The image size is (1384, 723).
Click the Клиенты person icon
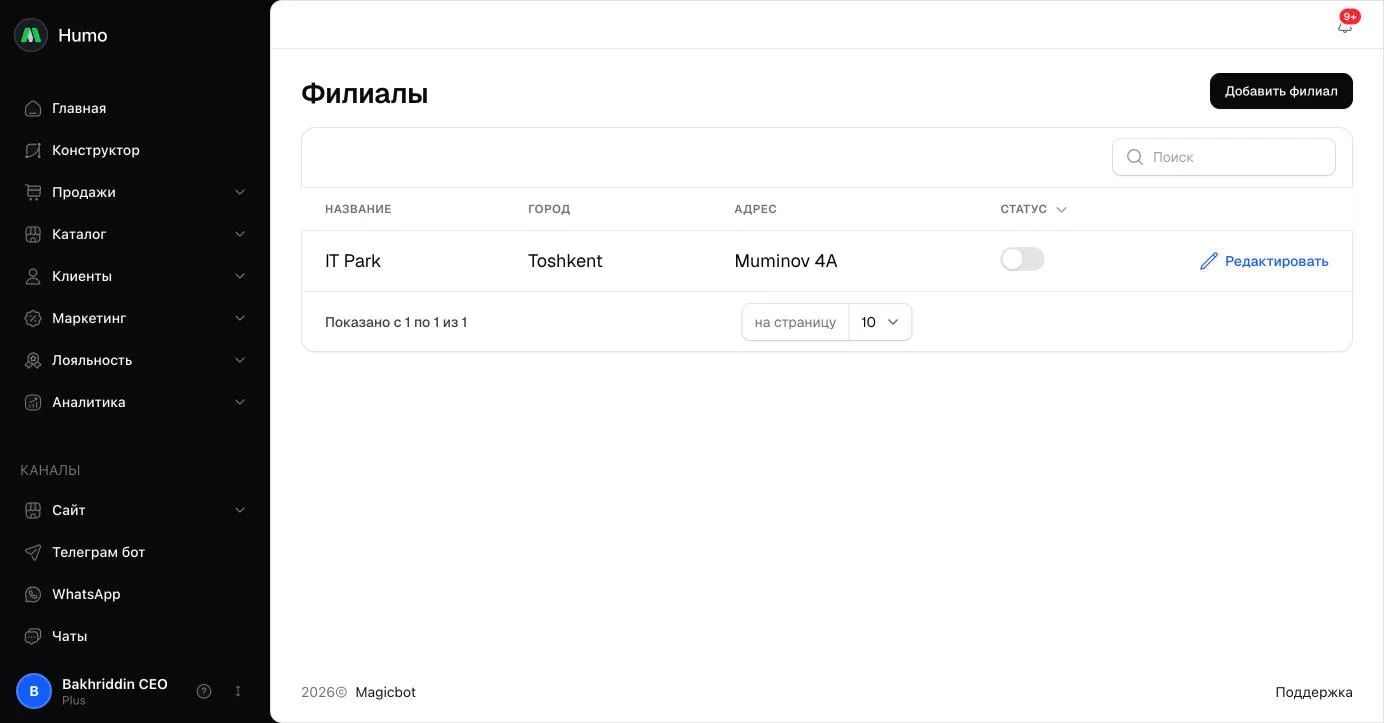pyautogui.click(x=33, y=276)
